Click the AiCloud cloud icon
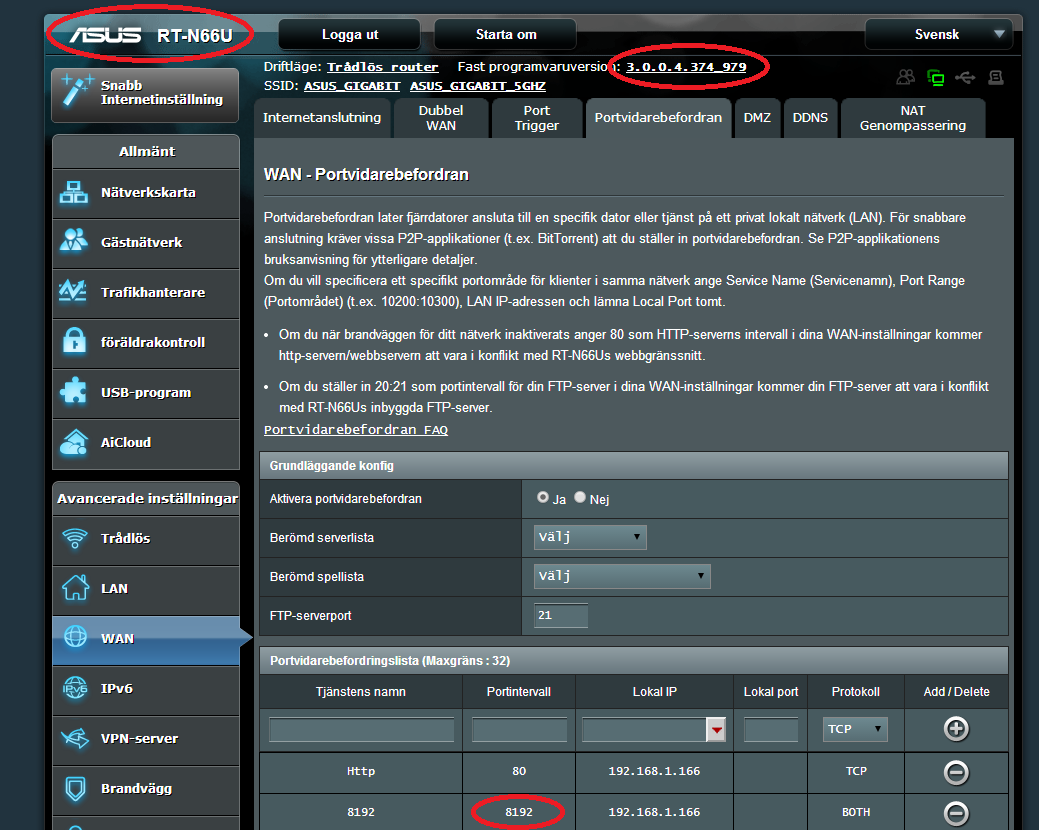 74,442
